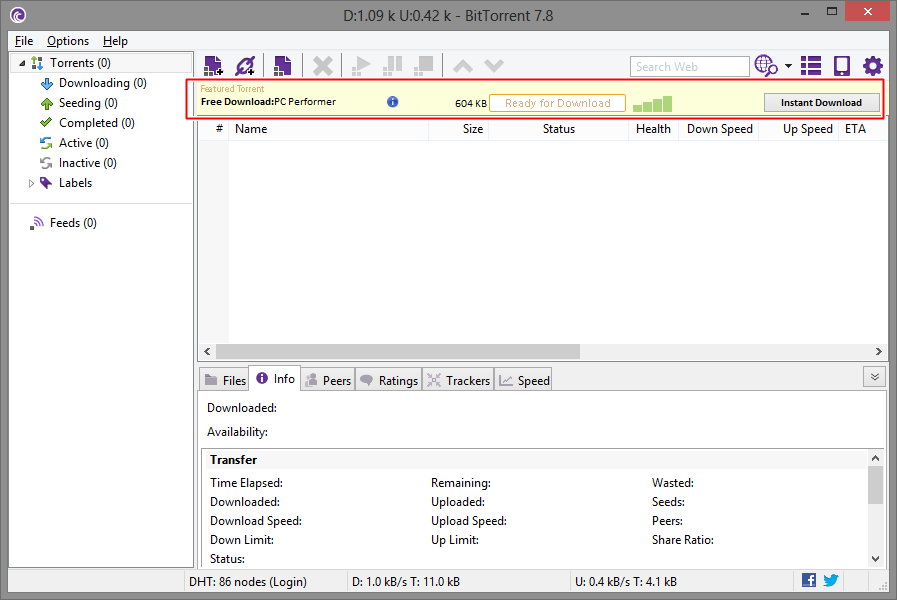Click the Remove torrent X icon
This screenshot has width=897, height=600.
[323, 66]
